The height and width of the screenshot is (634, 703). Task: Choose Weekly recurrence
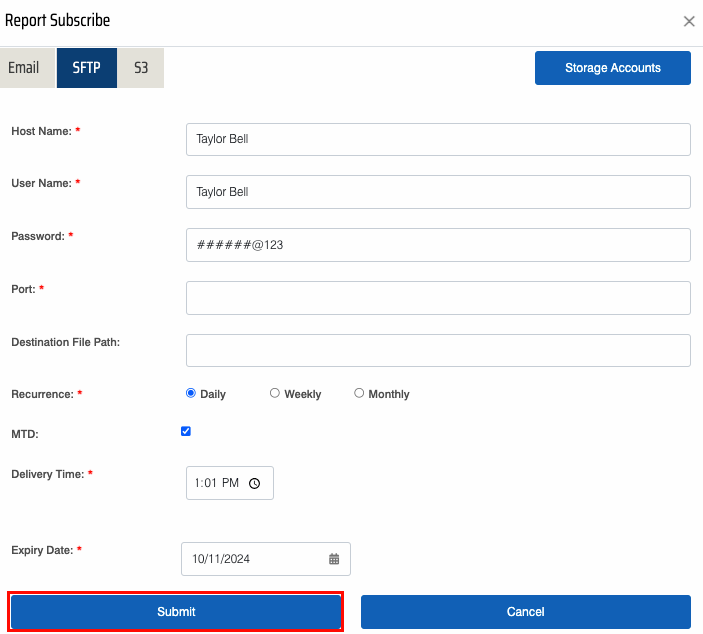[x=274, y=393]
